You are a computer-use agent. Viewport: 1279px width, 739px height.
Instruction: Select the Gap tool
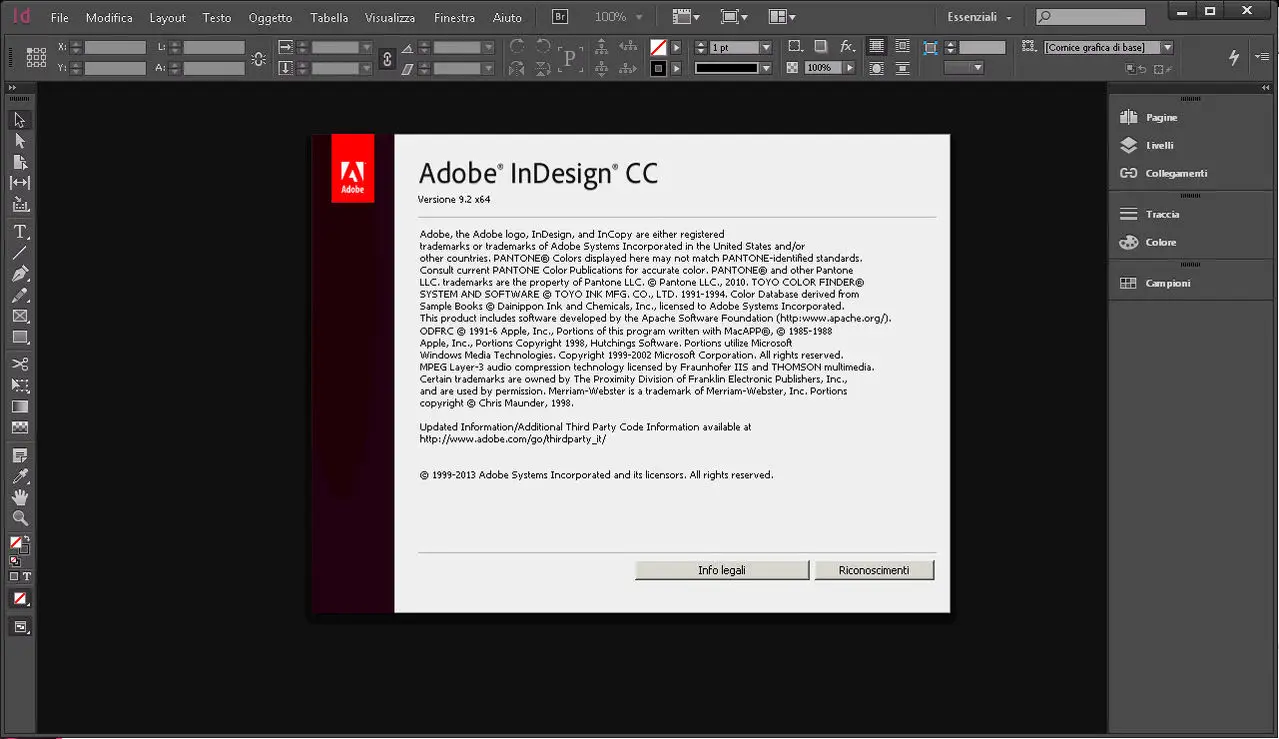[20, 183]
